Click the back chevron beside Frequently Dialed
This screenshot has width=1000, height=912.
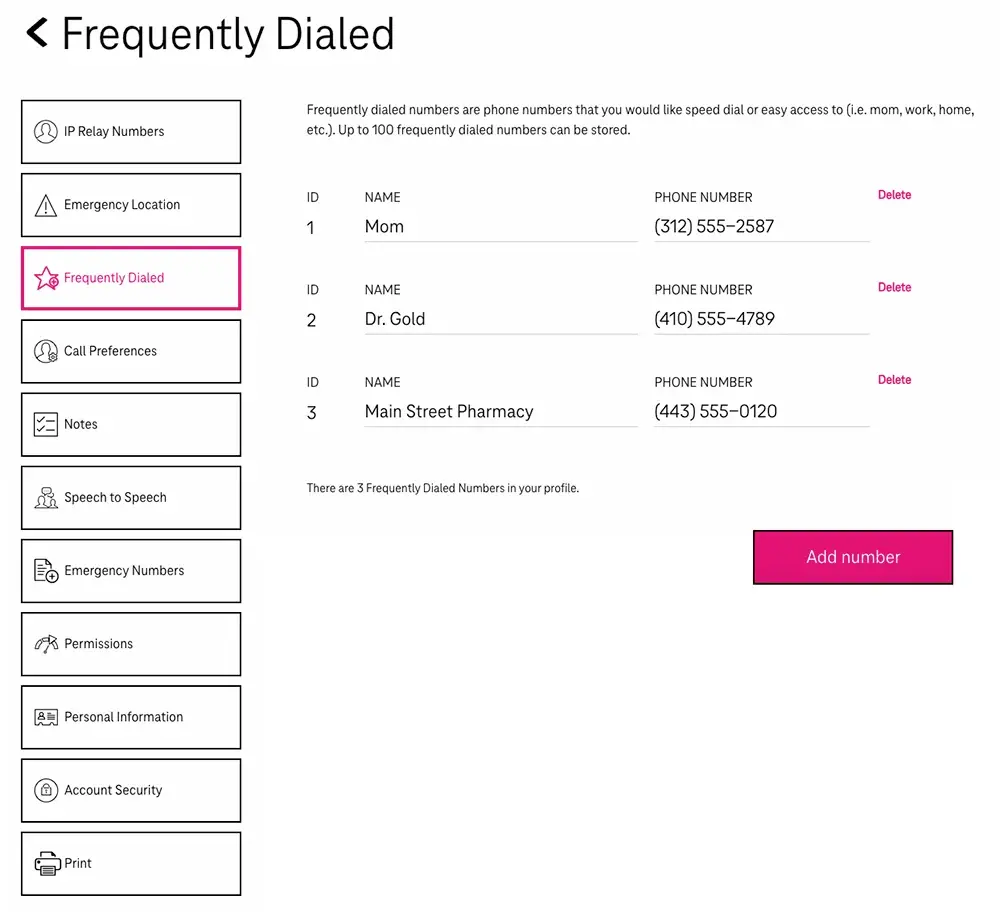[36, 33]
